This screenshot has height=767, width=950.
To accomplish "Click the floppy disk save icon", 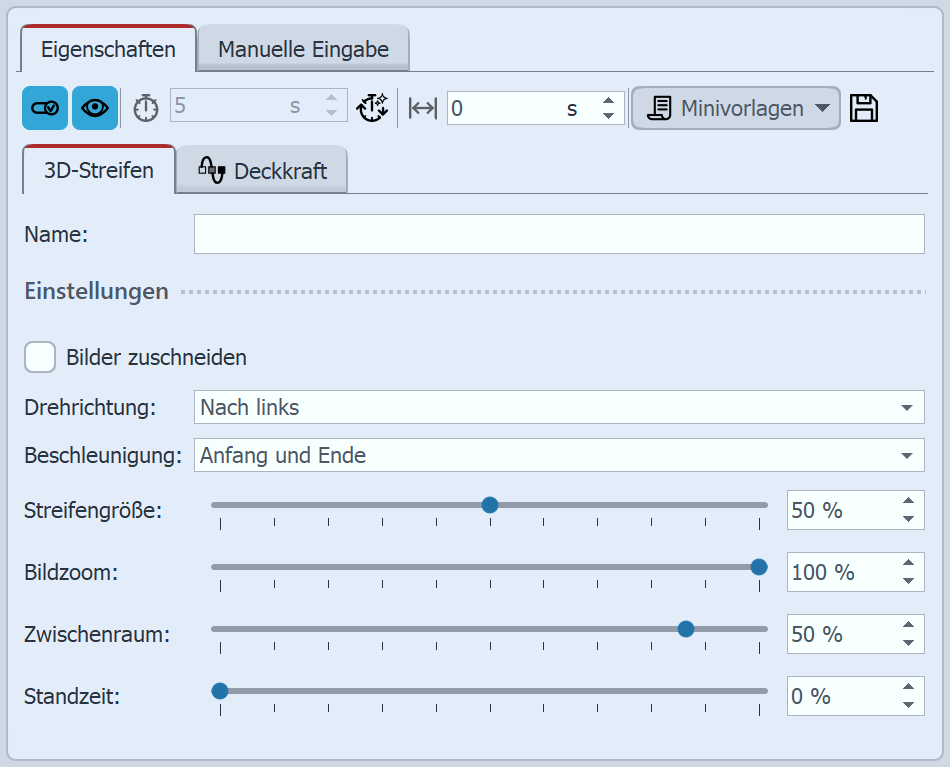I will point(864,108).
